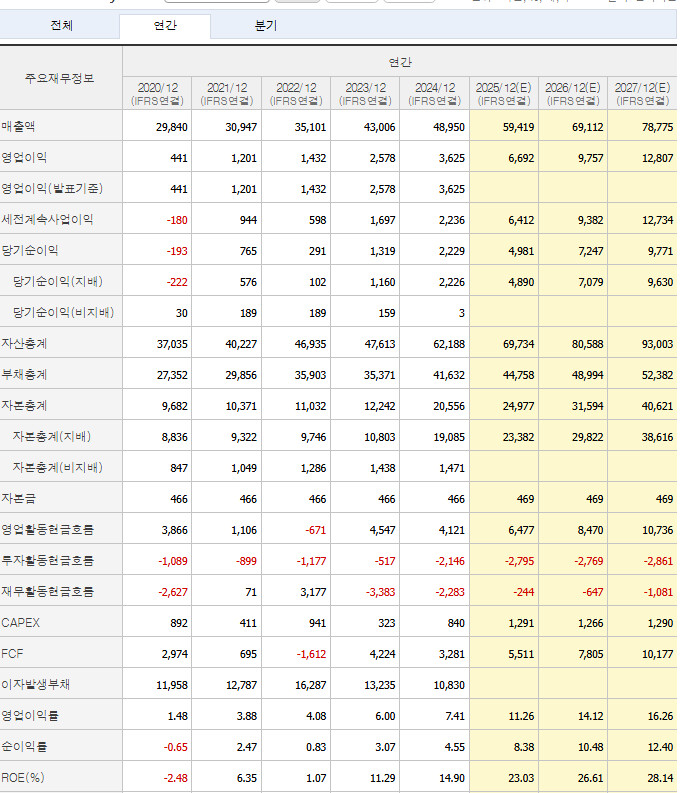
Task: Click the 2024/12 column header
Action: (434, 94)
